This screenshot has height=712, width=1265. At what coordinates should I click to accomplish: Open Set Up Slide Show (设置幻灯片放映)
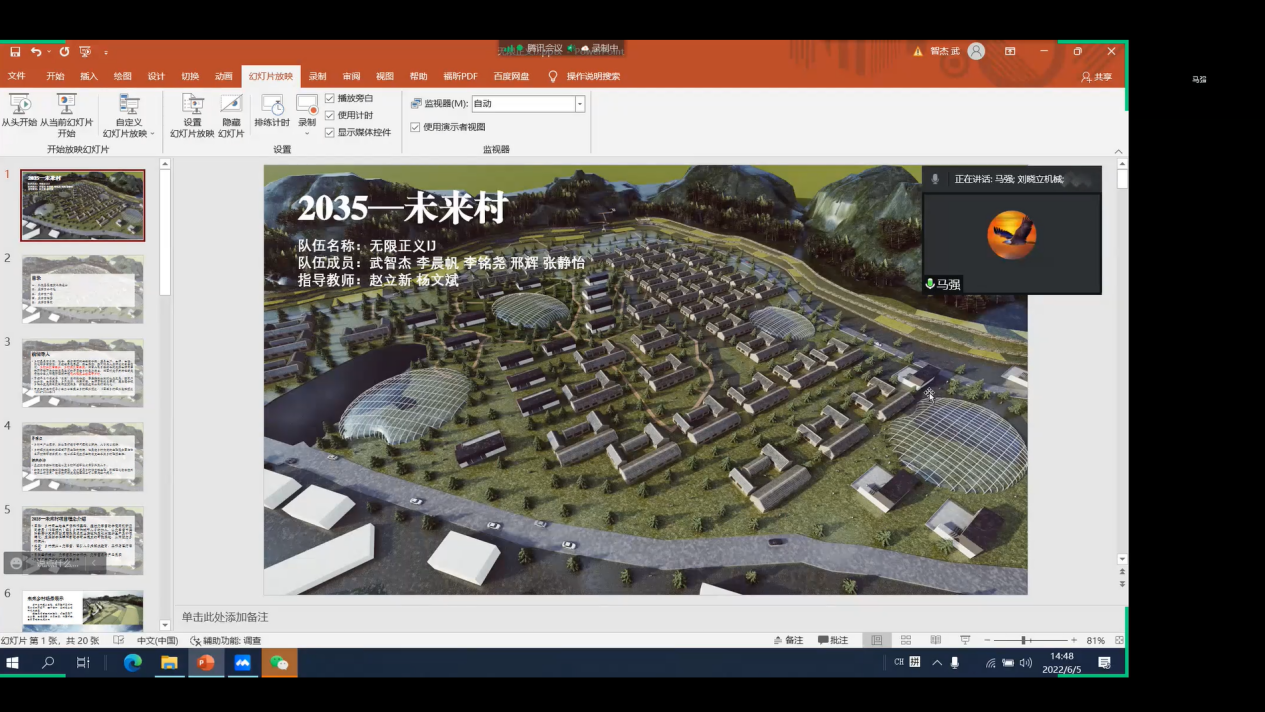click(192, 110)
